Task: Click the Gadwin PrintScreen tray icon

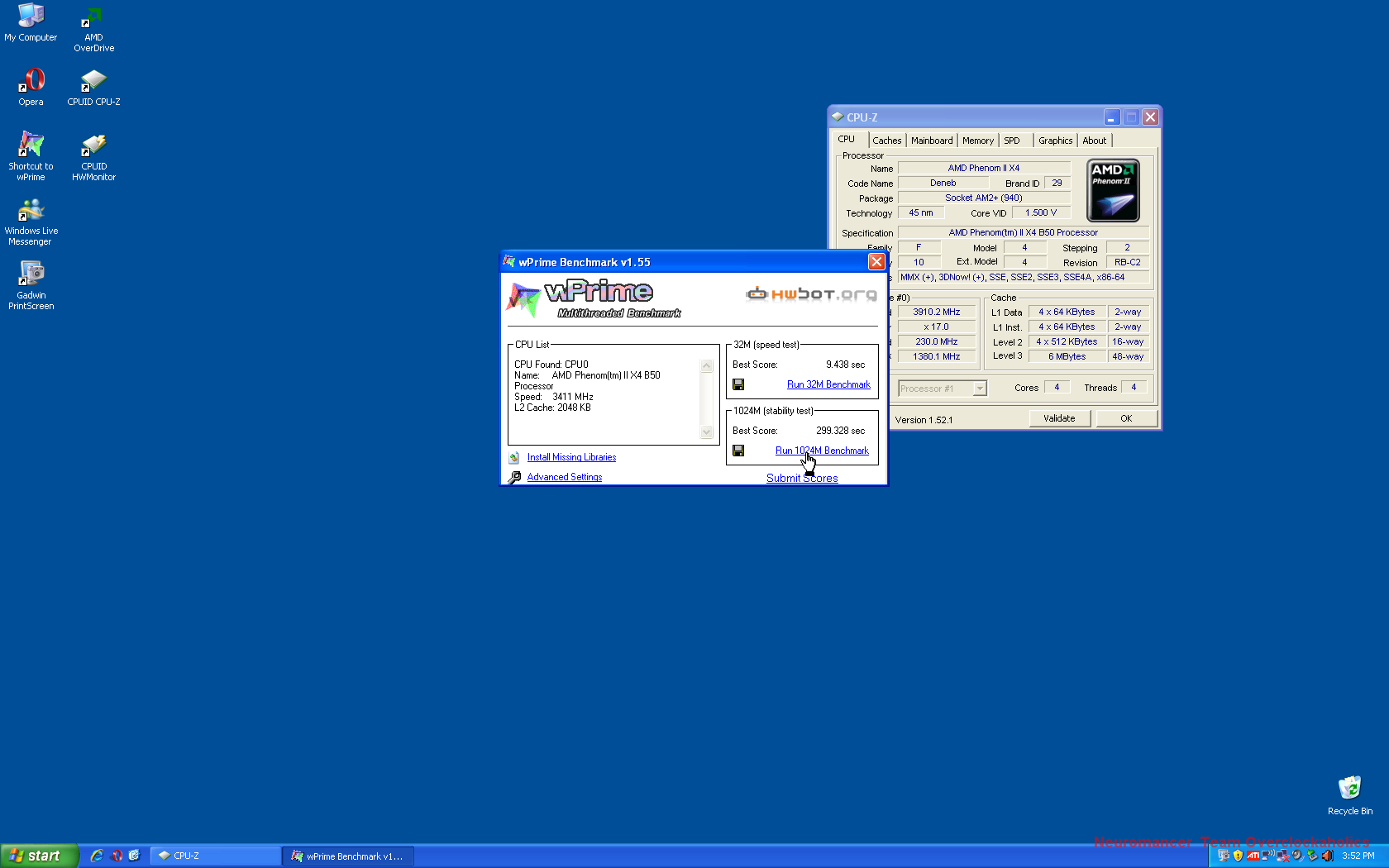Action: [x=1224, y=856]
